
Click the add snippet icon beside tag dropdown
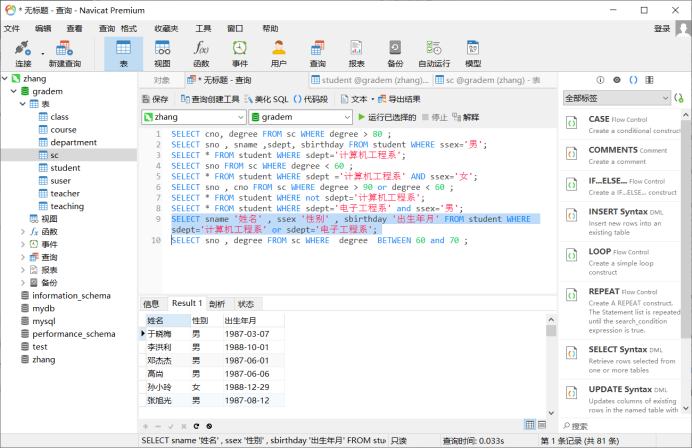679,98
